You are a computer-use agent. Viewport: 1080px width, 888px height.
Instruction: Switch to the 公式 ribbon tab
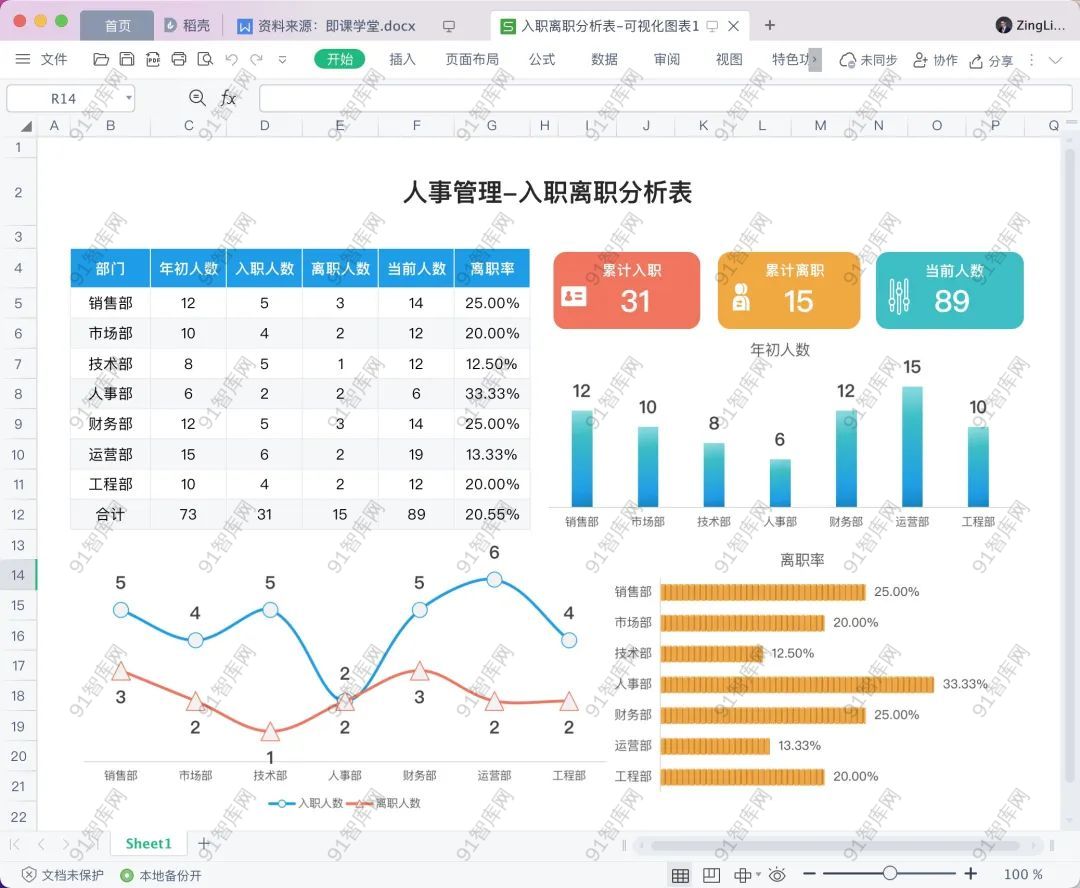tap(542, 60)
